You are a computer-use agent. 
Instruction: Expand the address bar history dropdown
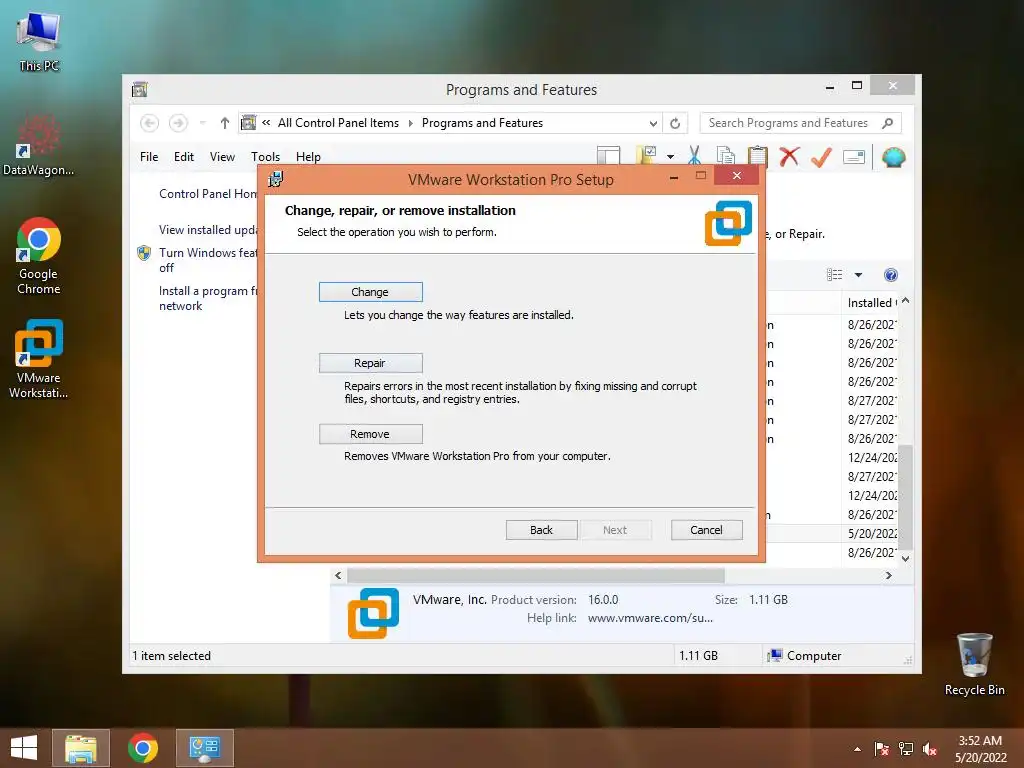point(652,123)
